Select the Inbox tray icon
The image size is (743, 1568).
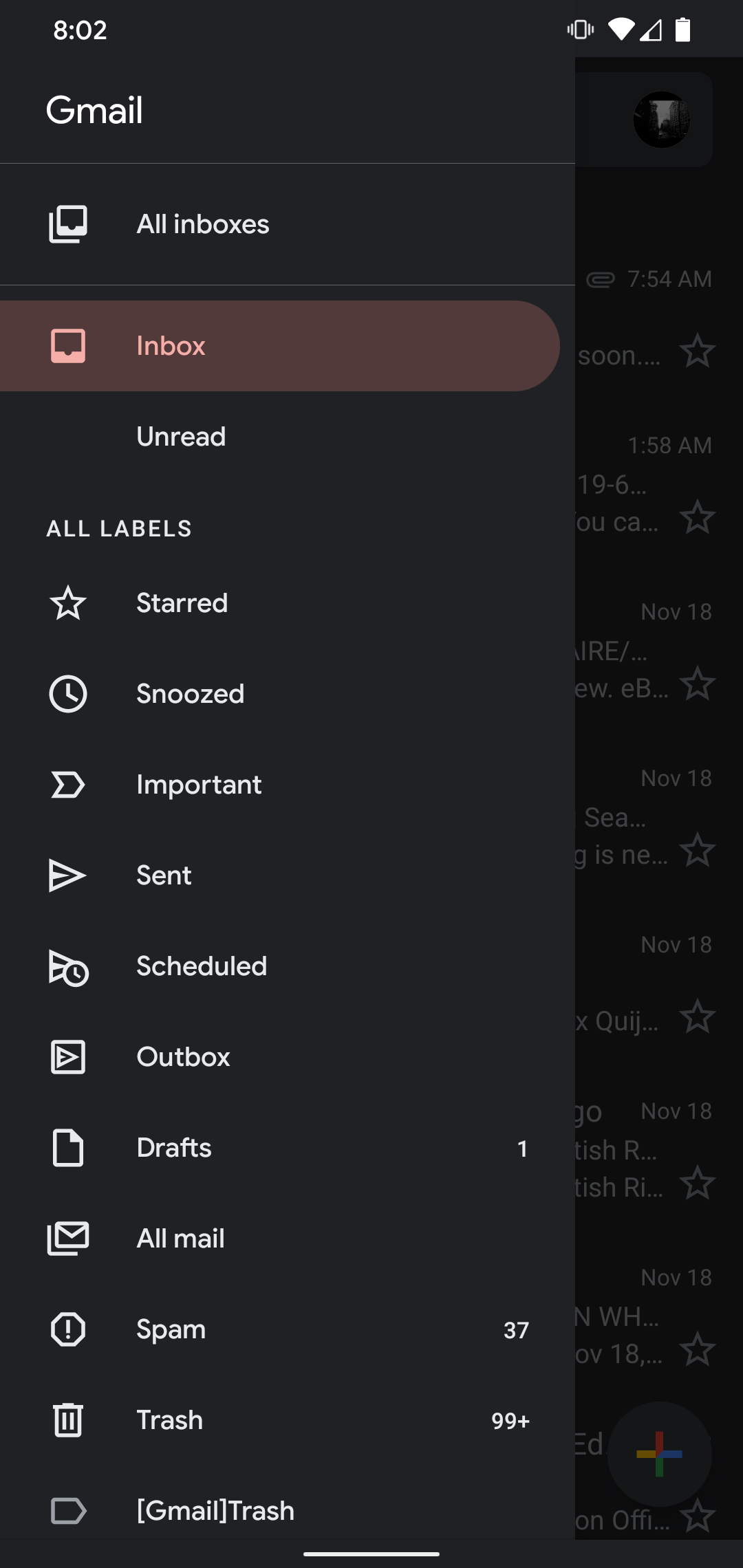68,345
